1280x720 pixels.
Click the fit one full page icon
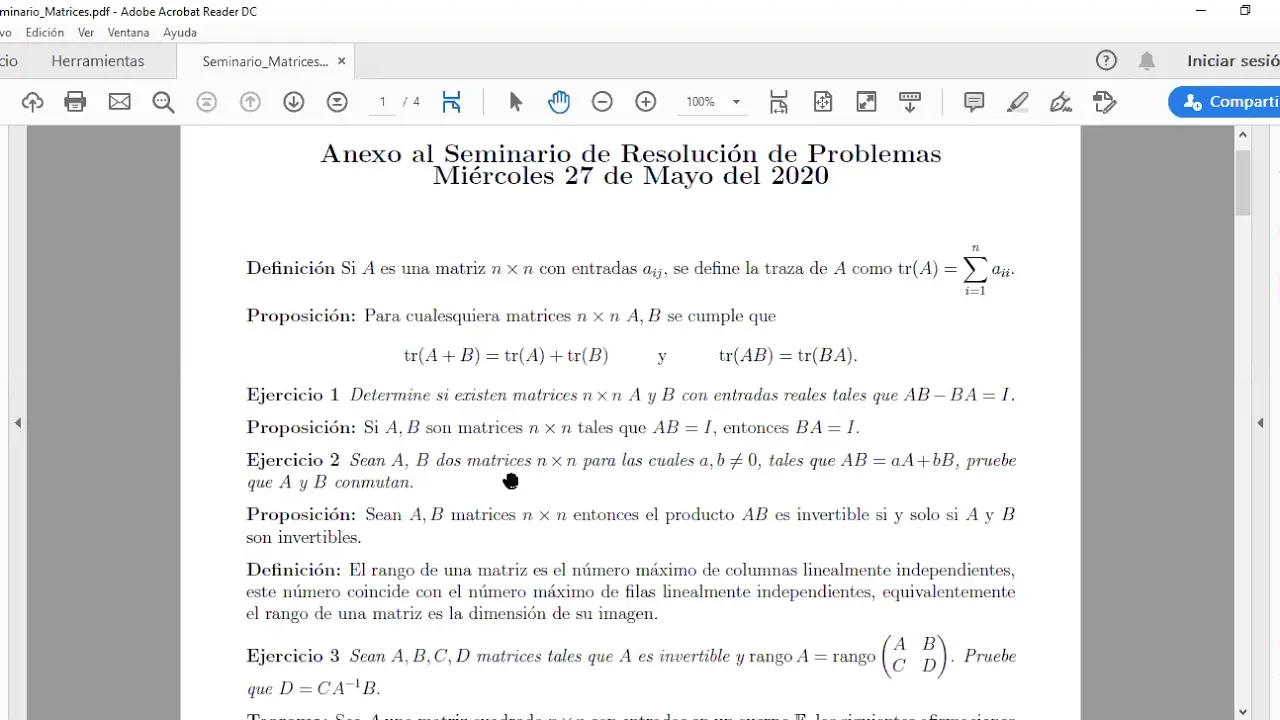823,102
